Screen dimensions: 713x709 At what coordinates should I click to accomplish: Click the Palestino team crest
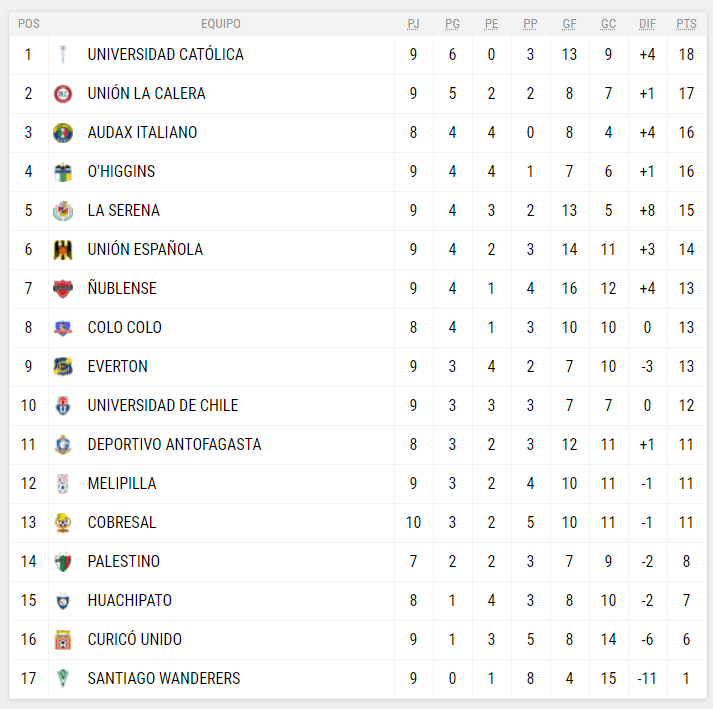click(x=63, y=562)
